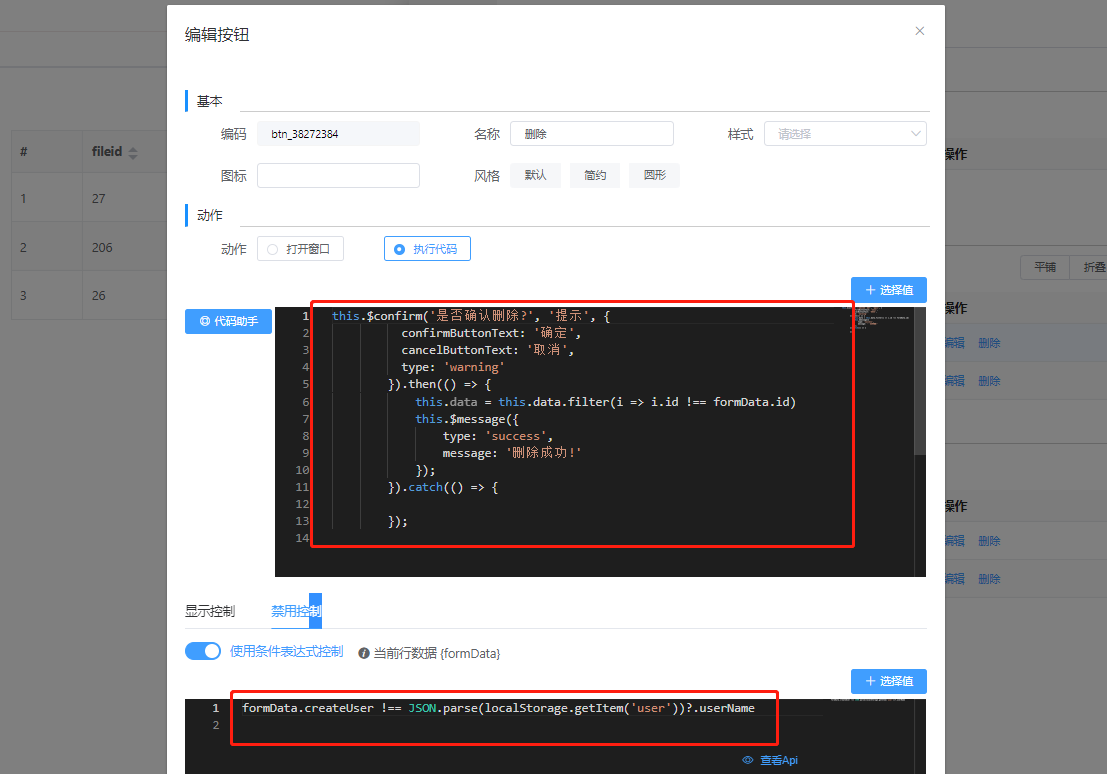Choose the 简约 style option
Screen dimensions: 1107x774
[595, 176]
